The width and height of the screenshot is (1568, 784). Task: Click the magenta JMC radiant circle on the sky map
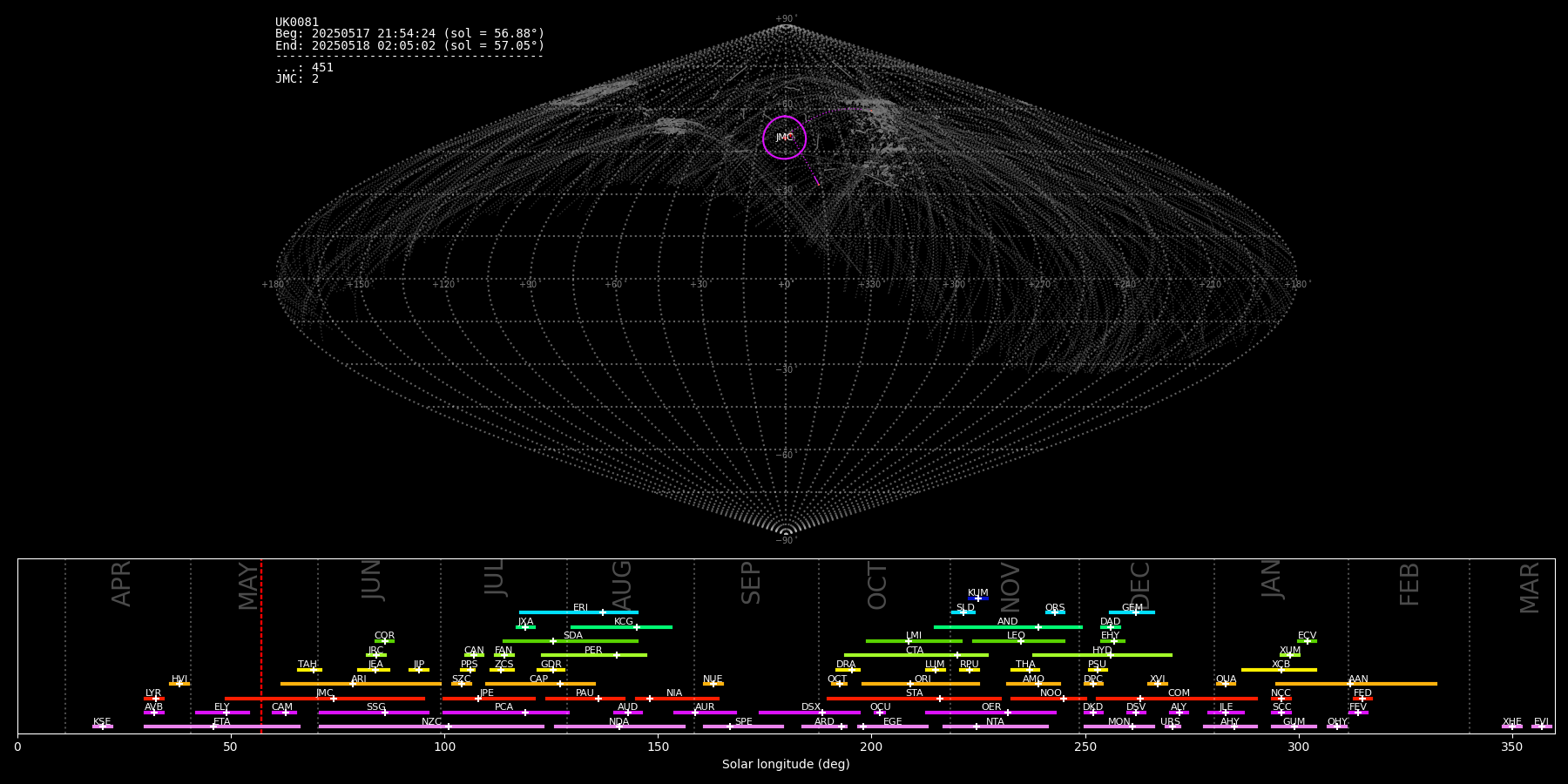coord(784,138)
